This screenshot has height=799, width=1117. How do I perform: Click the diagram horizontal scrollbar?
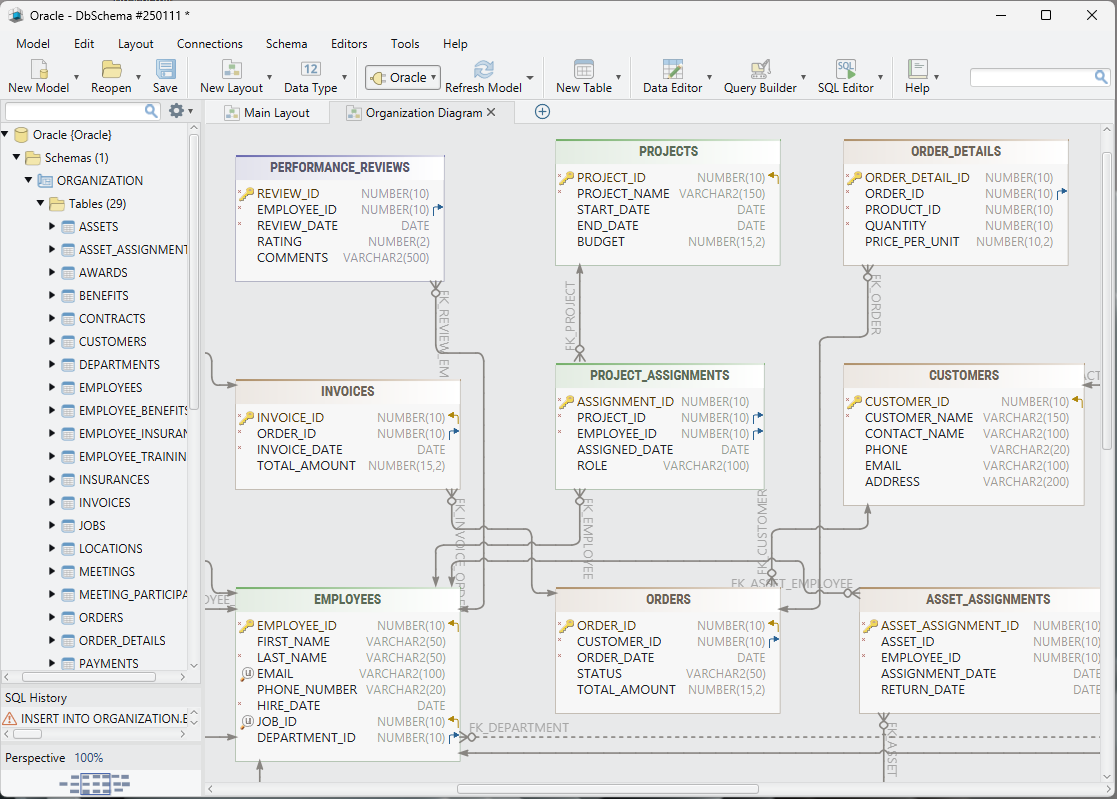click(608, 788)
